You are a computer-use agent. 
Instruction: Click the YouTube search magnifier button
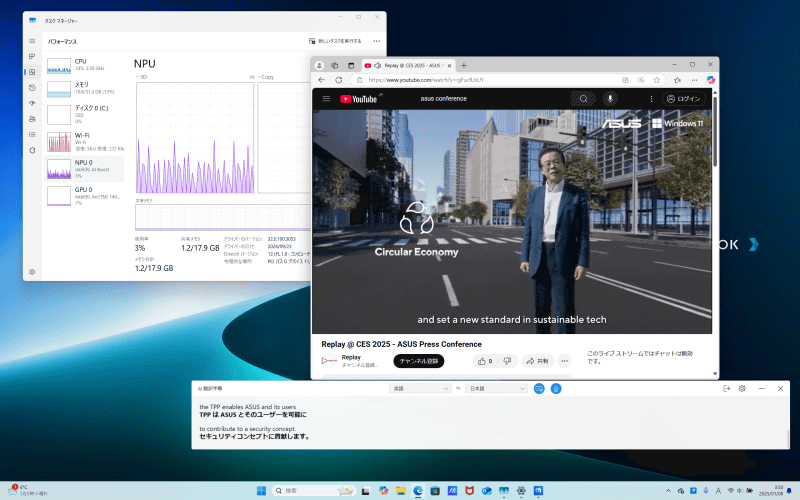tap(583, 99)
